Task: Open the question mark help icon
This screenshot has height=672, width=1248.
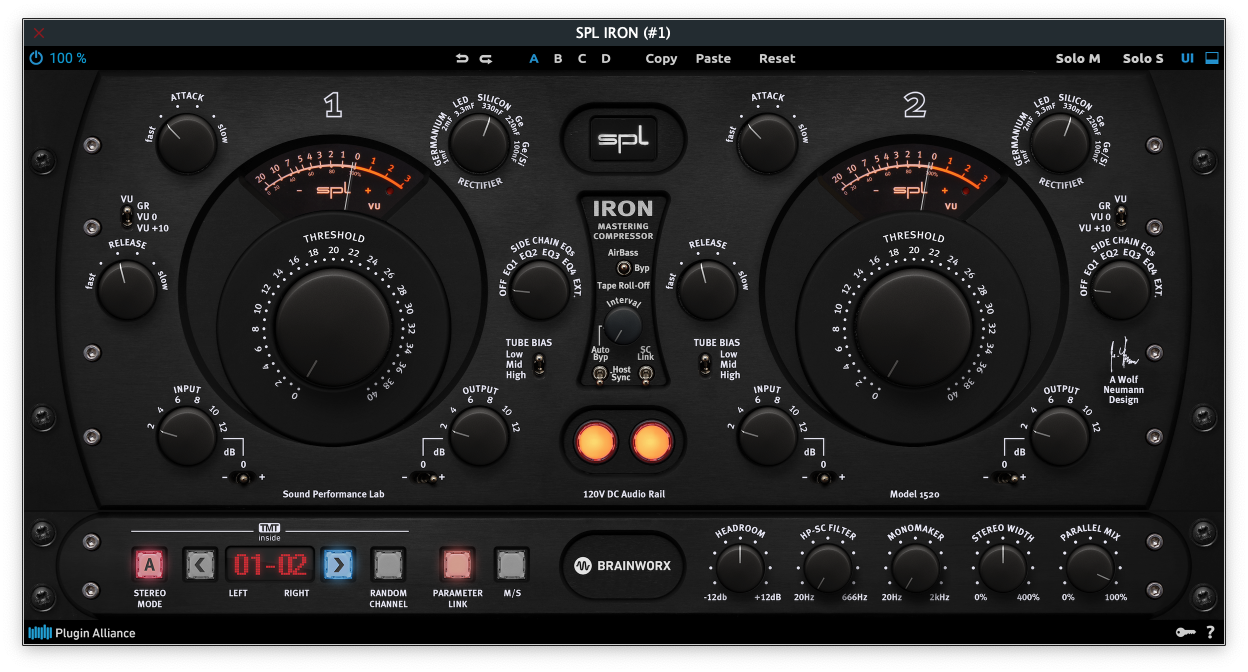Action: point(1210,632)
